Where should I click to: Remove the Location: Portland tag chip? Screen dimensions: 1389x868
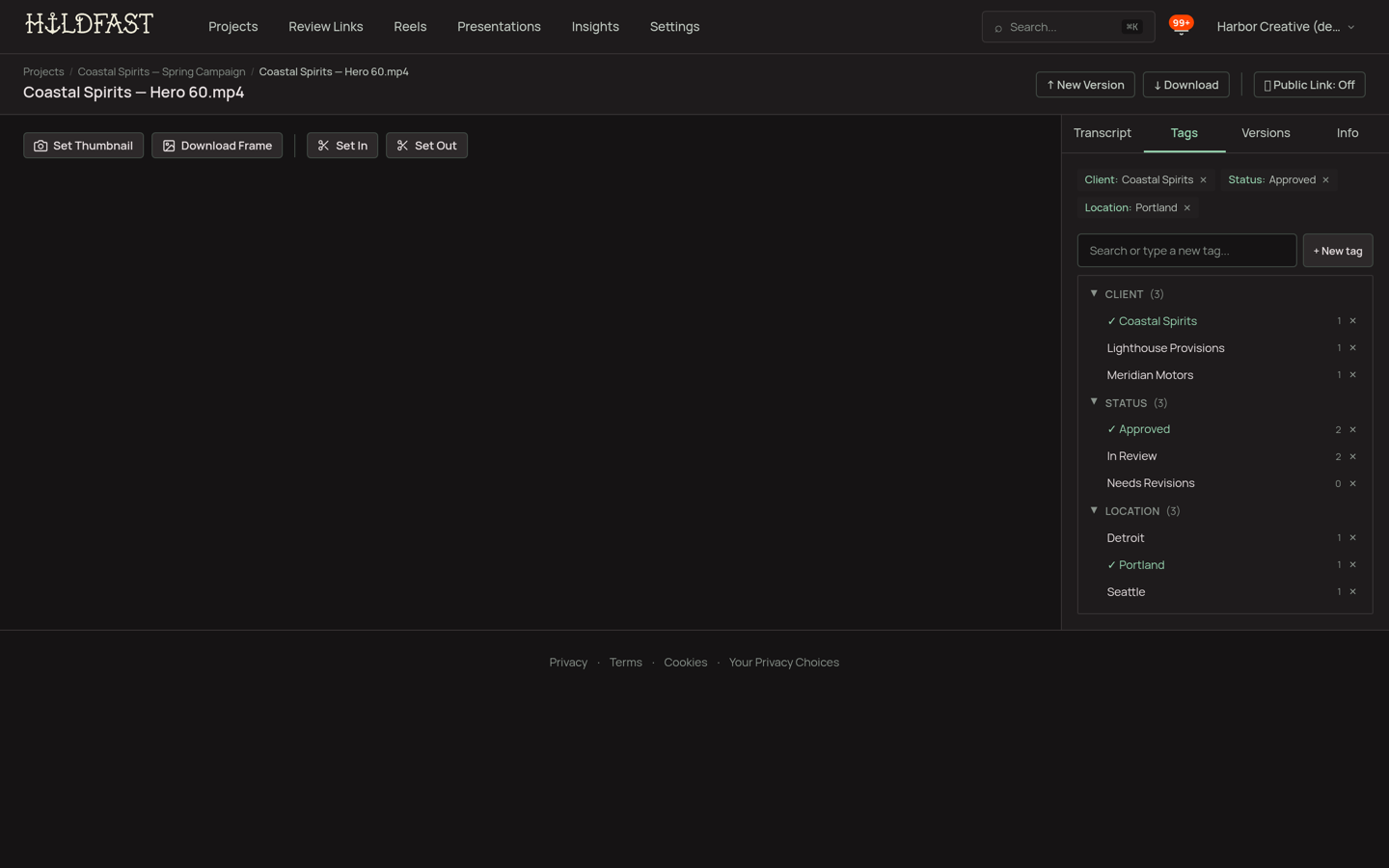pos(1186,208)
